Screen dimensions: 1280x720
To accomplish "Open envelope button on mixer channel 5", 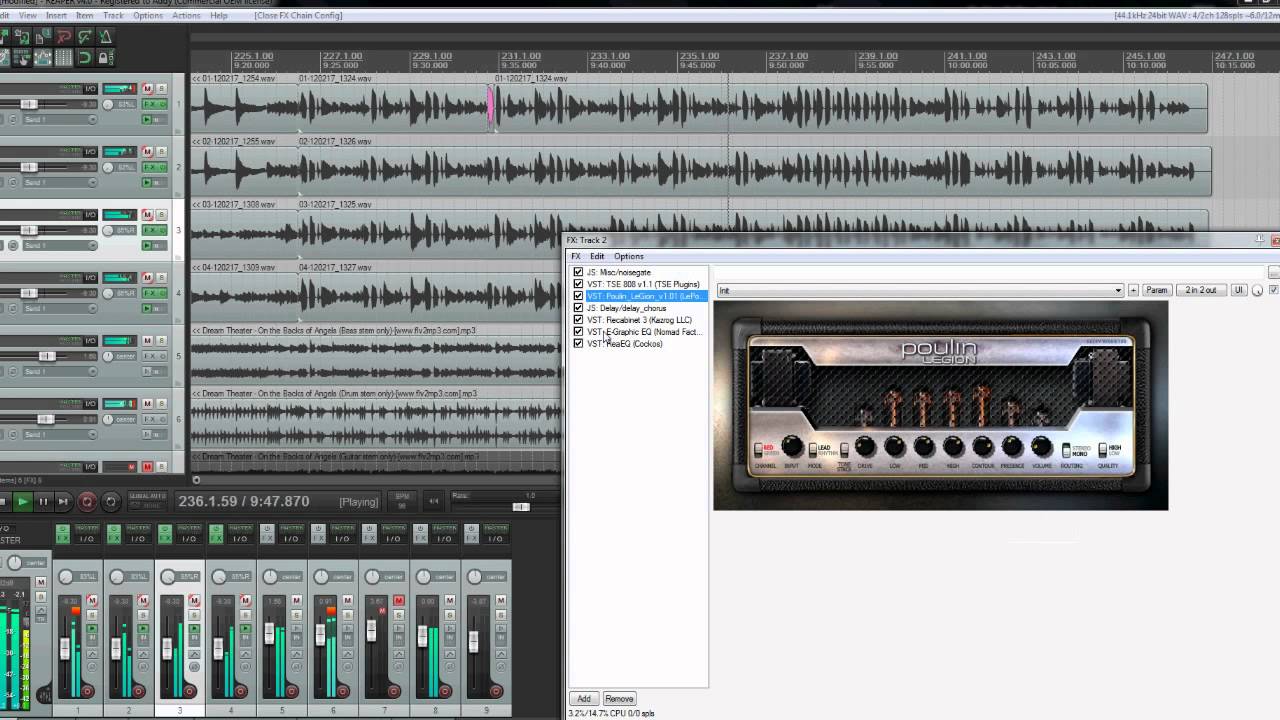I will [x=296, y=654].
